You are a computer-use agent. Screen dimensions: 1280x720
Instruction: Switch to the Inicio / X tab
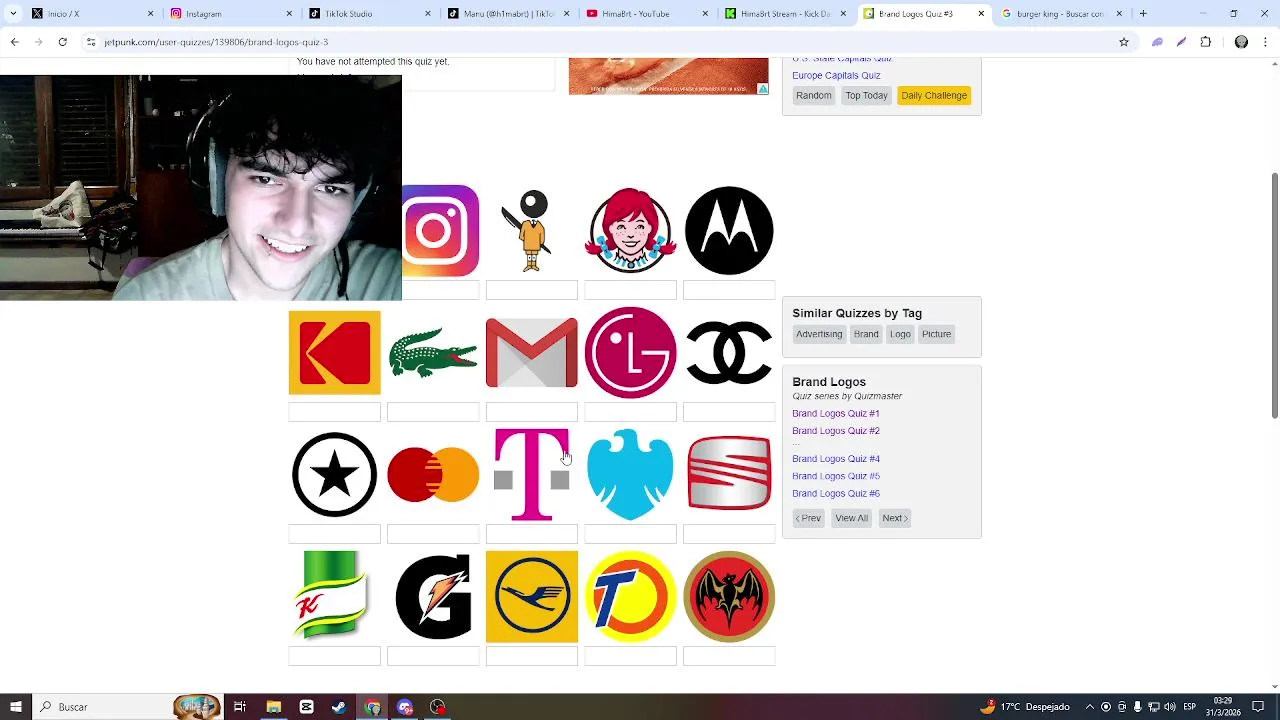[x=93, y=14]
